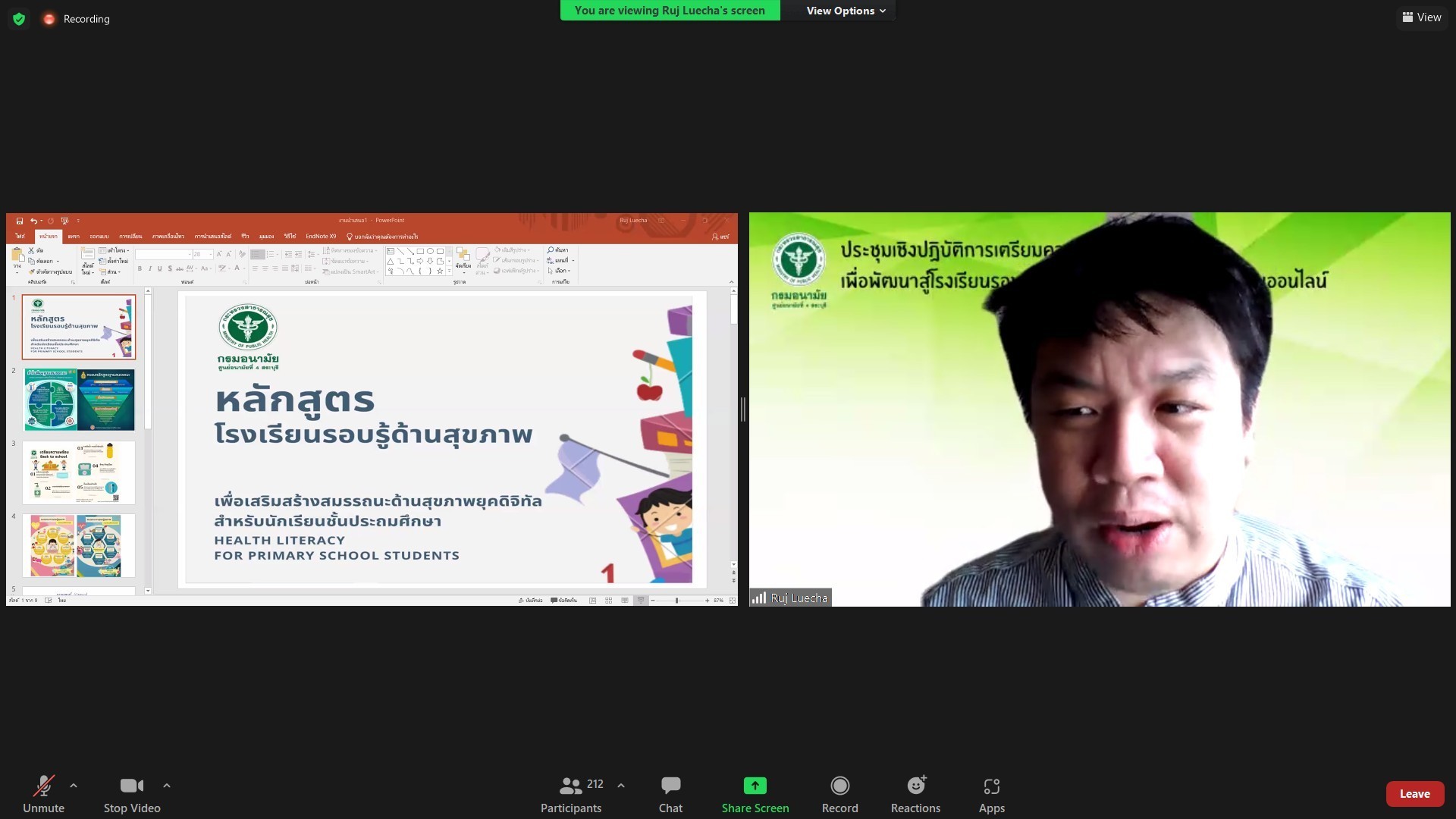The width and height of the screenshot is (1456, 819).
Task: Expand video options arrow next to Stop Video
Action: (167, 786)
